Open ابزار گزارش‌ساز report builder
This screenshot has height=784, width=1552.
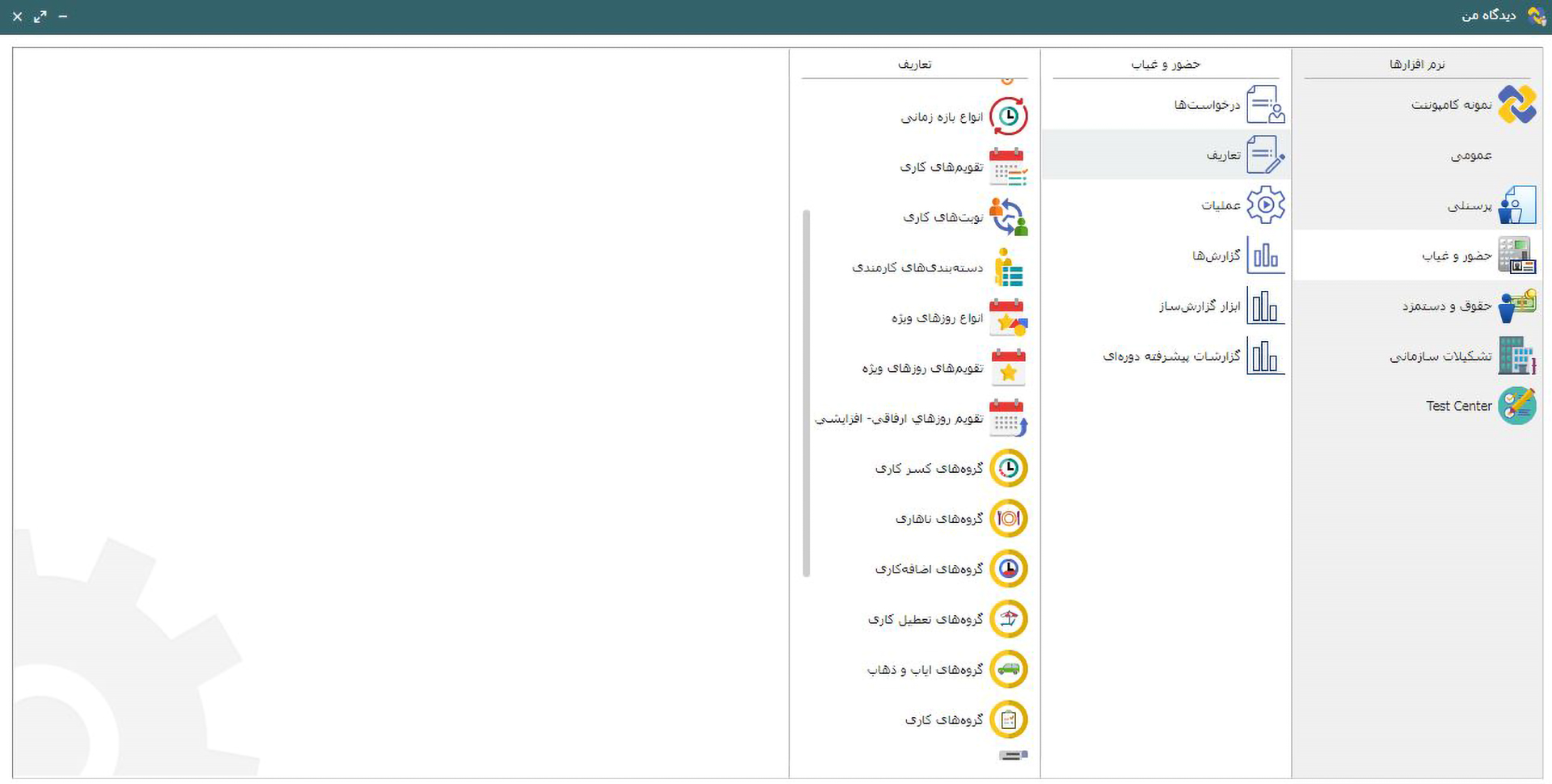click(x=1200, y=306)
